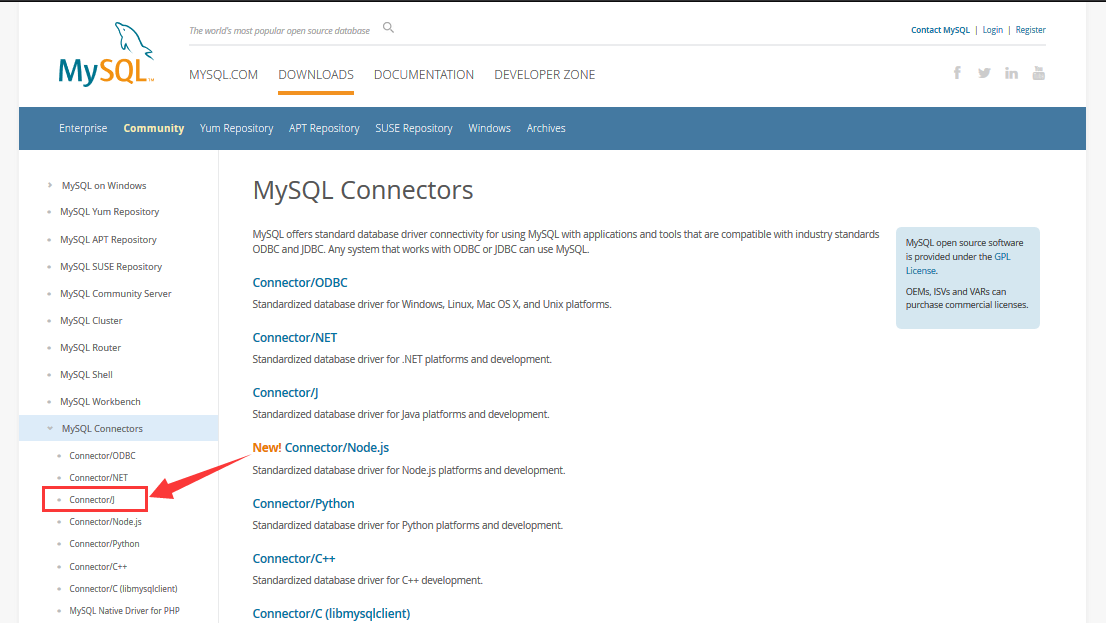The image size is (1106, 623).
Task: Go to MYSQL.COM main tab
Action: (223, 75)
